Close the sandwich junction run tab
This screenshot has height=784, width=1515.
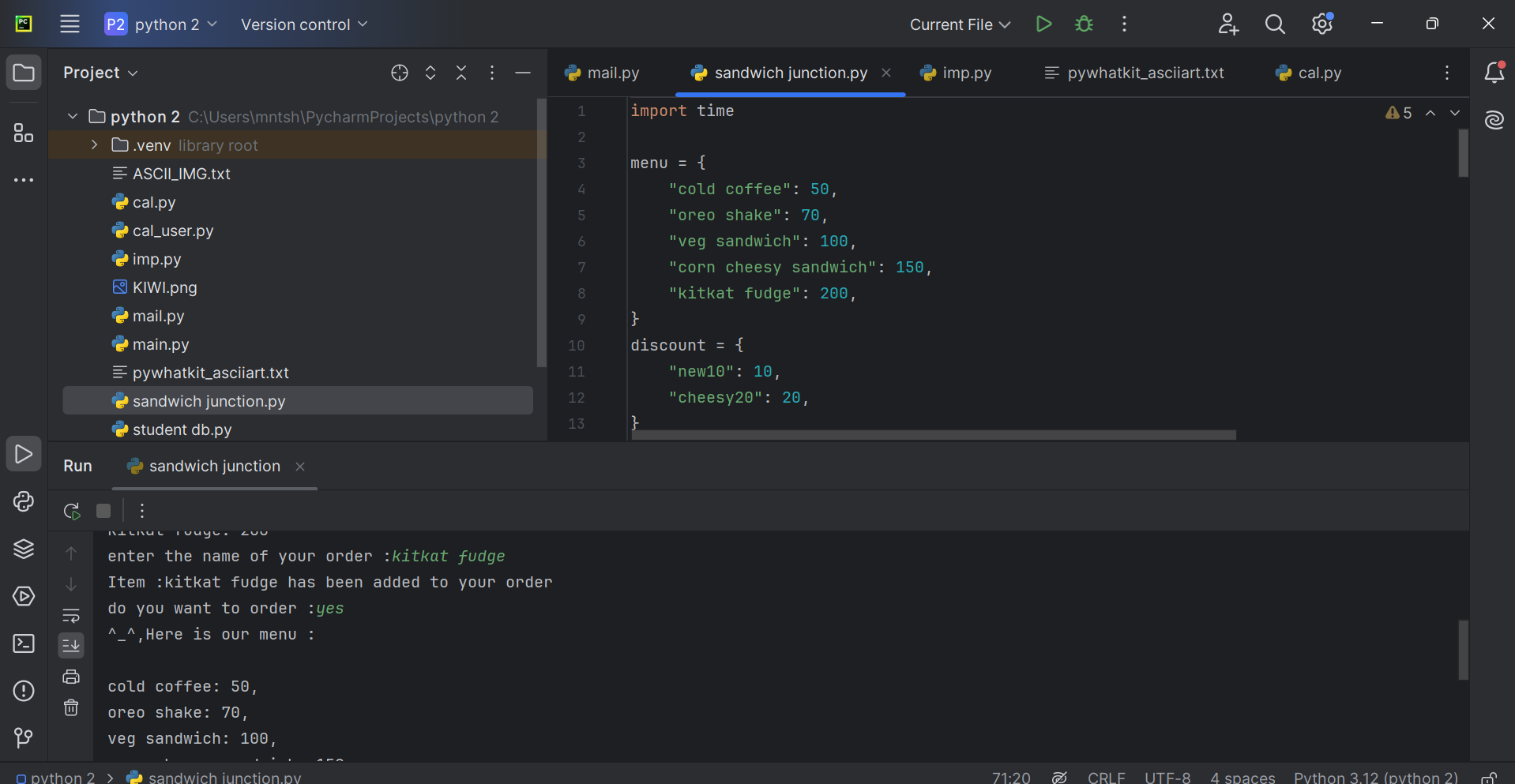300,467
